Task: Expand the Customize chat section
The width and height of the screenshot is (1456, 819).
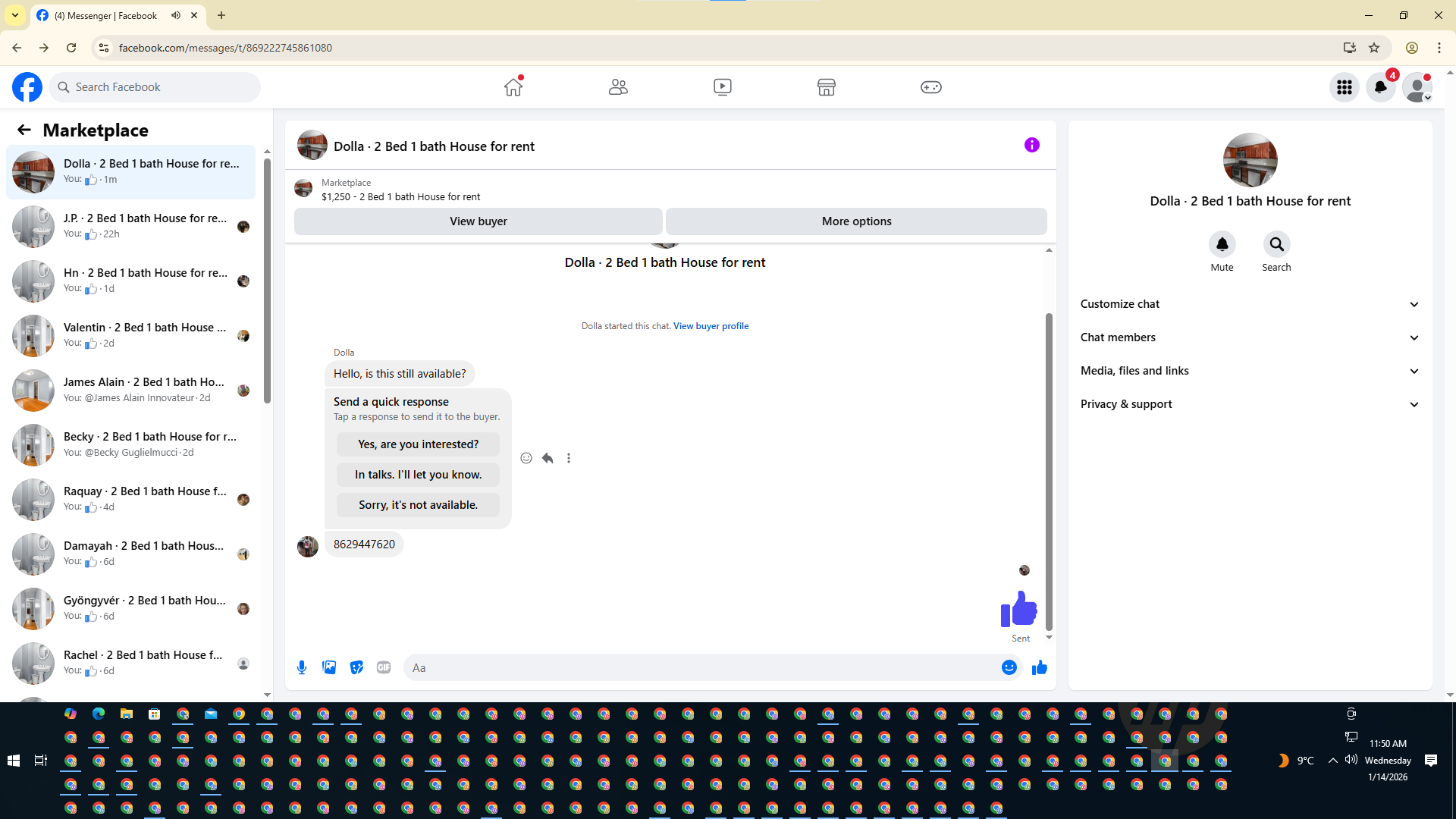Action: [x=1250, y=304]
